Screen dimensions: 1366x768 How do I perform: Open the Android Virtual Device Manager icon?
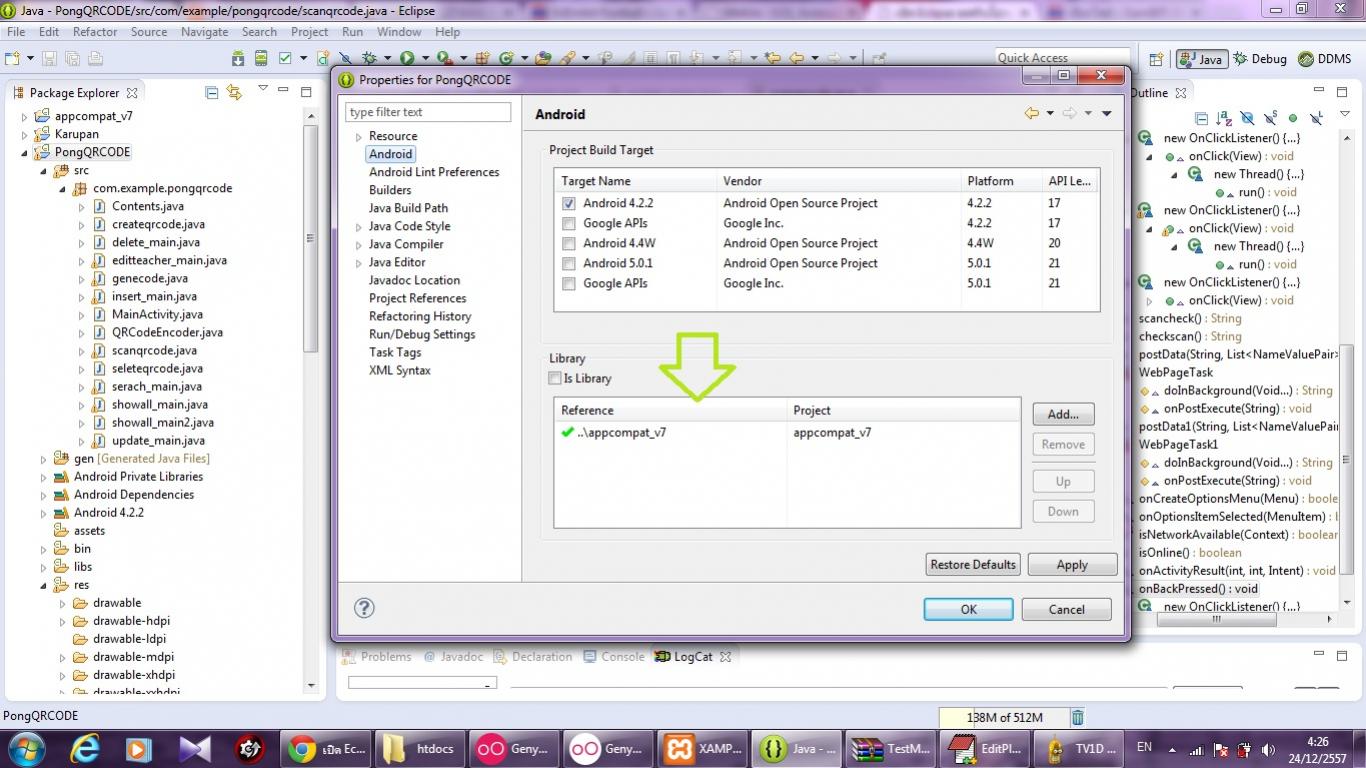[x=261, y=58]
